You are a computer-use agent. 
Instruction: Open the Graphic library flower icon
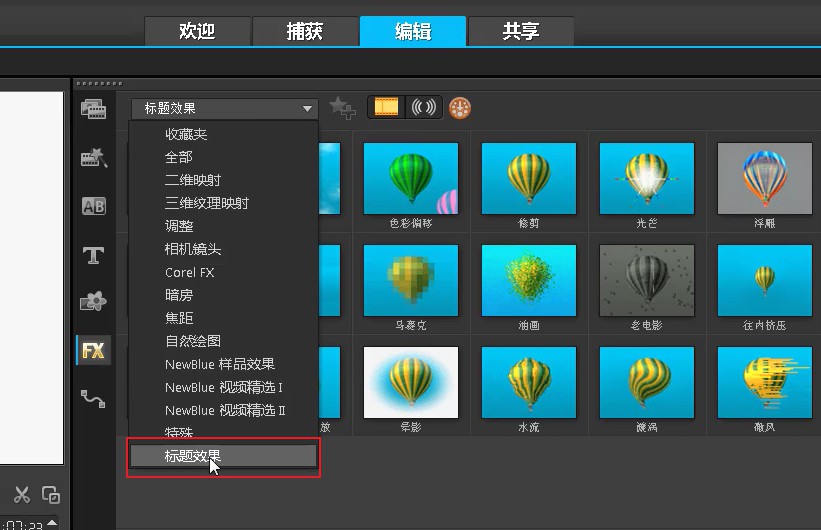point(93,302)
